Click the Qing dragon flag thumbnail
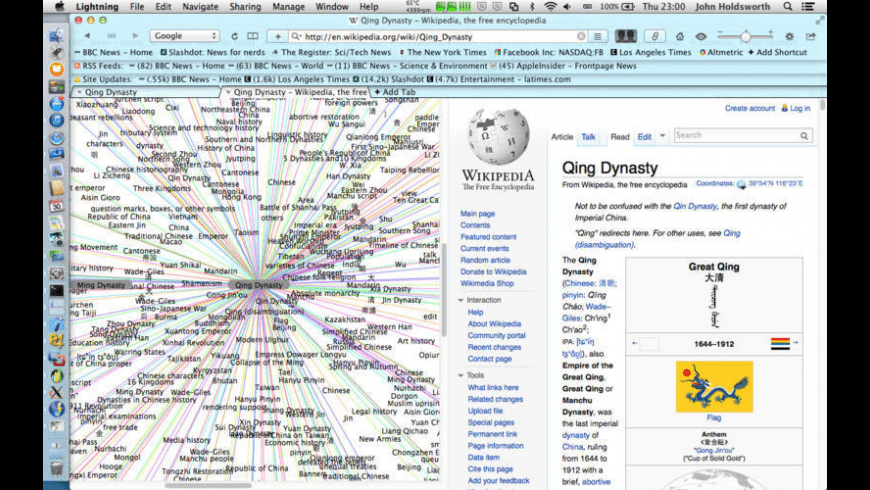Image resolution: width=870 pixels, height=490 pixels. point(714,387)
